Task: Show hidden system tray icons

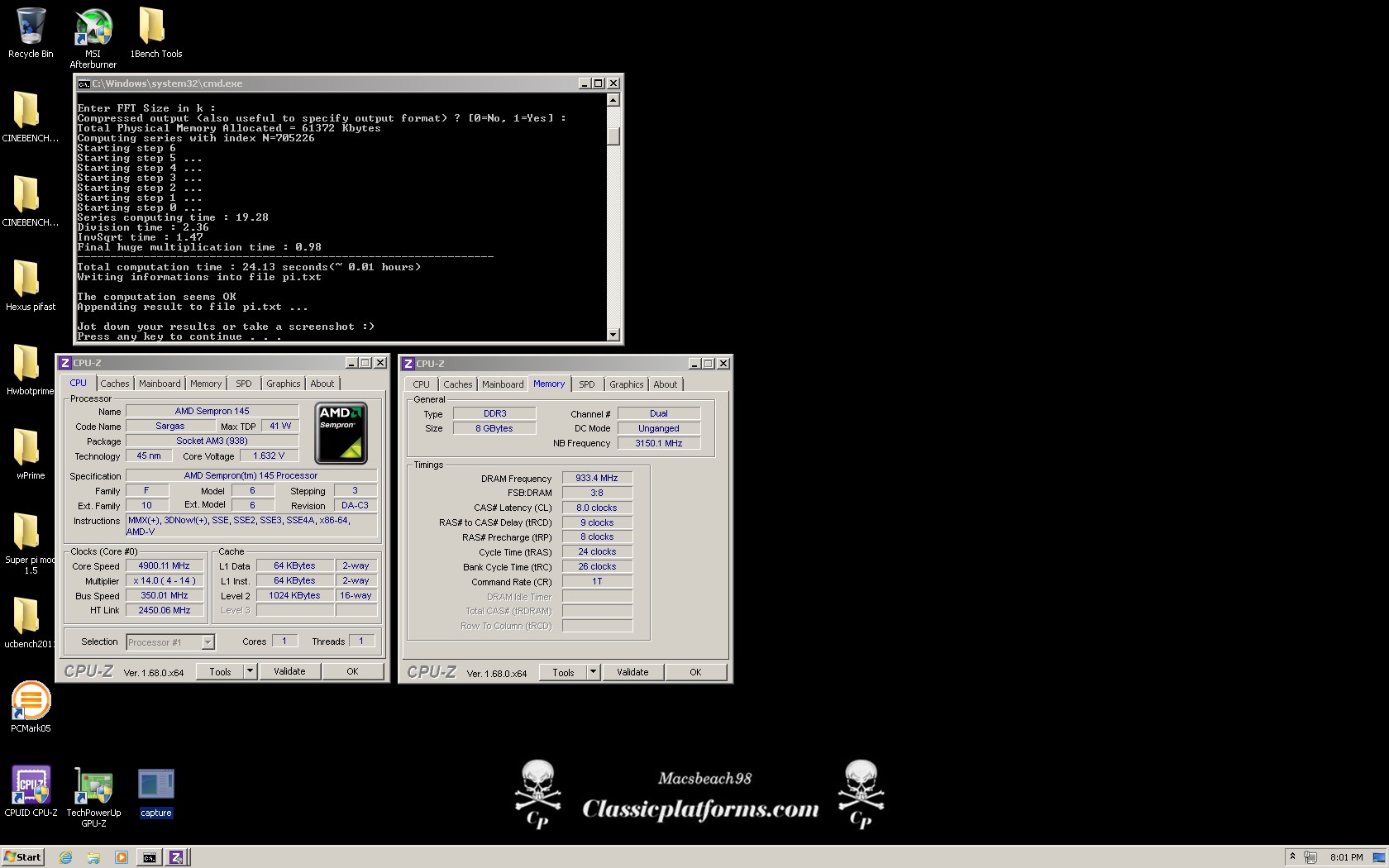Action: tap(1292, 856)
